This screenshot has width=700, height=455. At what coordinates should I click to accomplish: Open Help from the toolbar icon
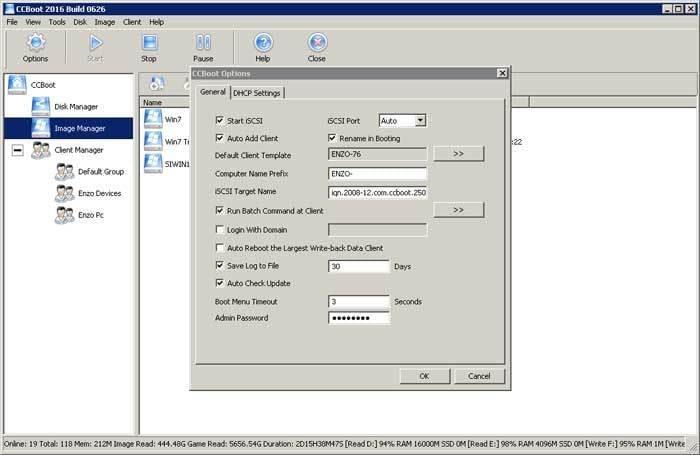pos(263,43)
